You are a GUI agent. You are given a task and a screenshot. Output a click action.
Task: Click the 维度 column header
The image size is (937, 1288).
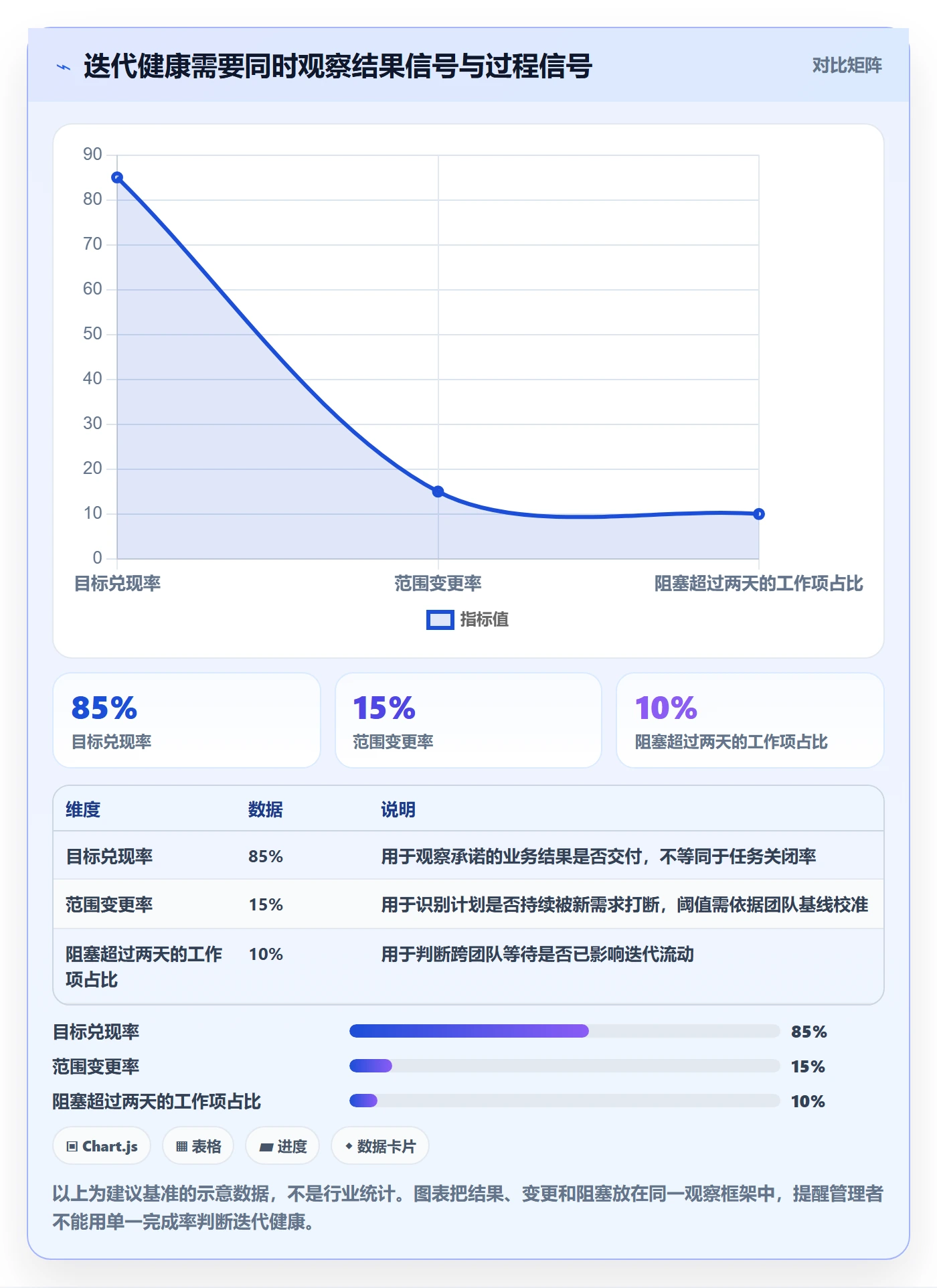click(83, 809)
